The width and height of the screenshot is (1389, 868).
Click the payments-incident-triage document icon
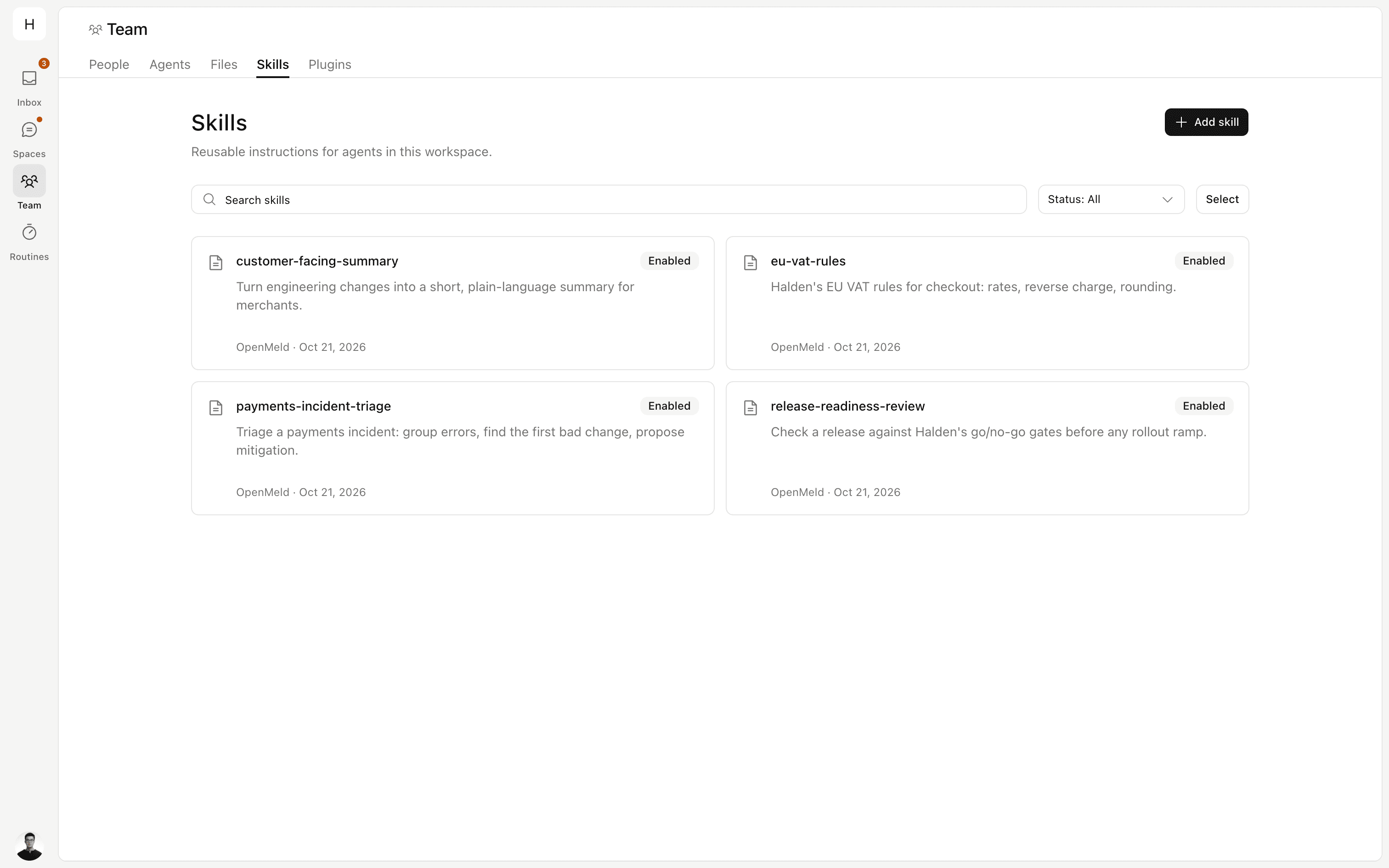pyautogui.click(x=216, y=408)
